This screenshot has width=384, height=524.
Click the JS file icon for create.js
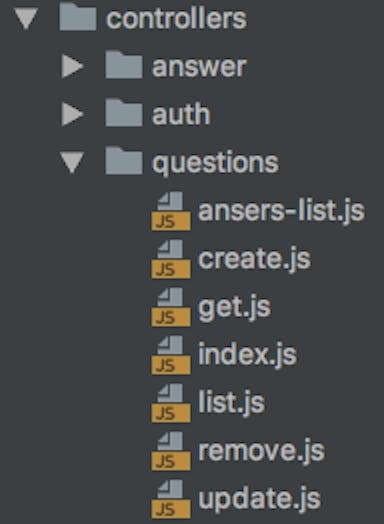171,259
